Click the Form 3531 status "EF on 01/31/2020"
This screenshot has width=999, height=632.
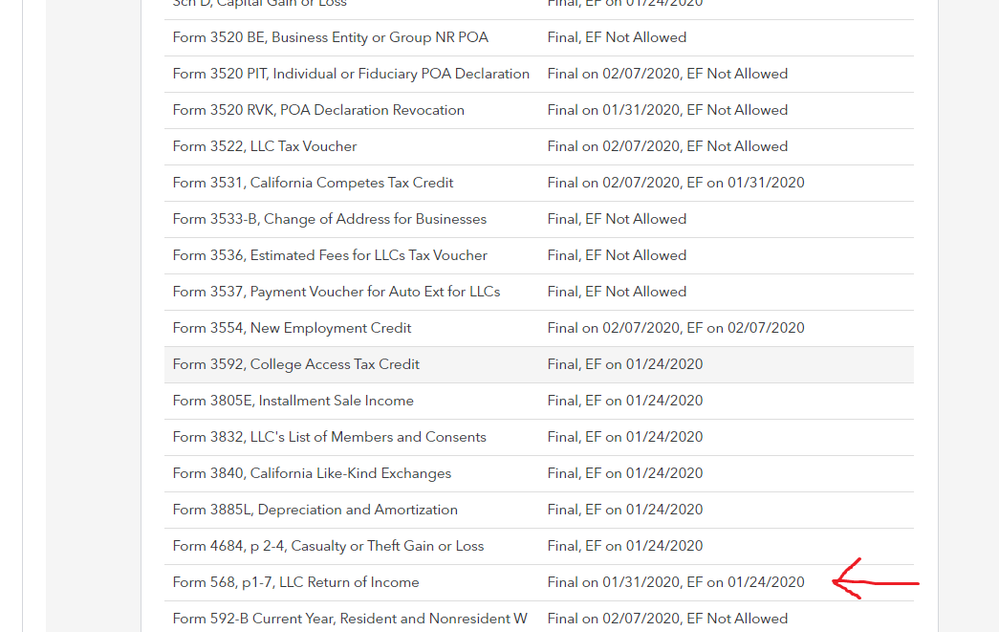[x=745, y=183]
